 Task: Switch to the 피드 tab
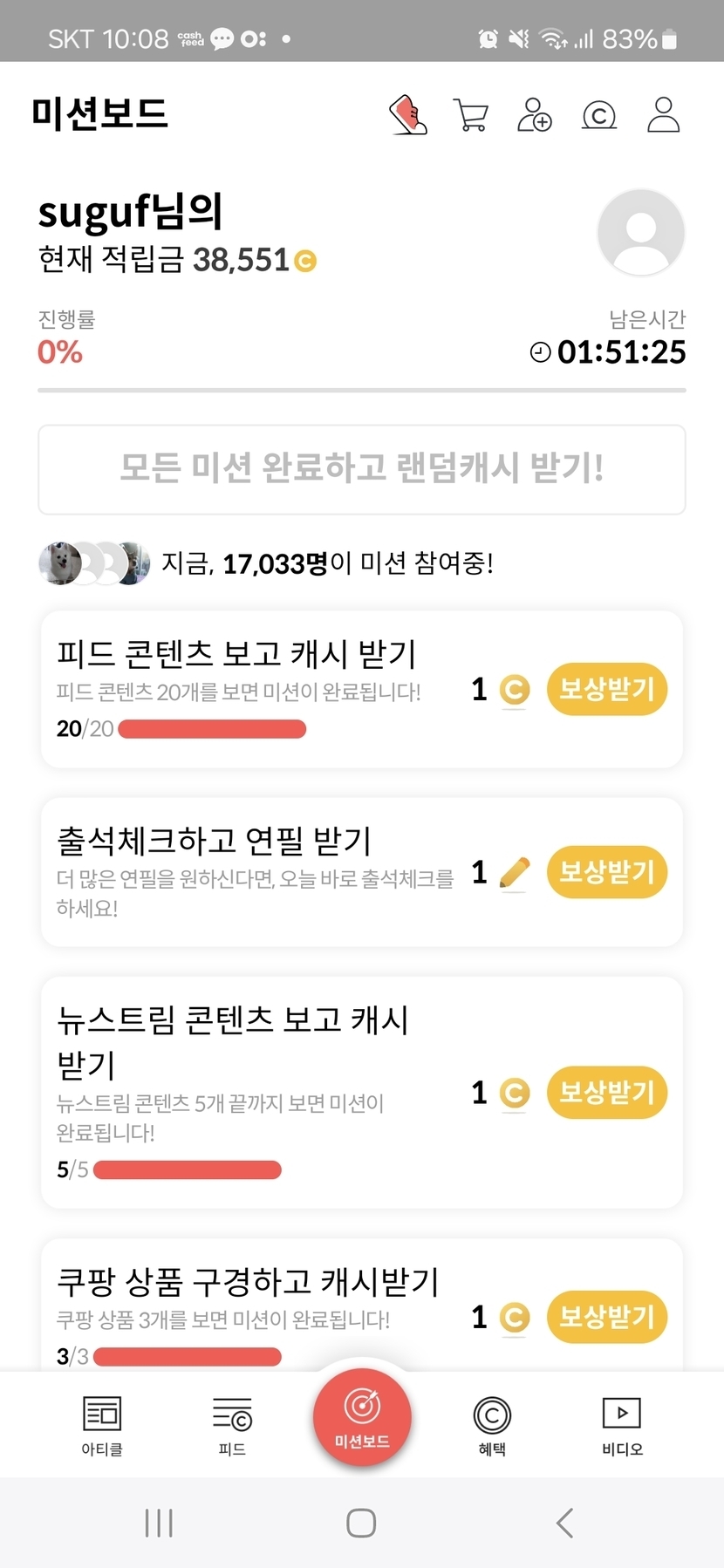232,1425
